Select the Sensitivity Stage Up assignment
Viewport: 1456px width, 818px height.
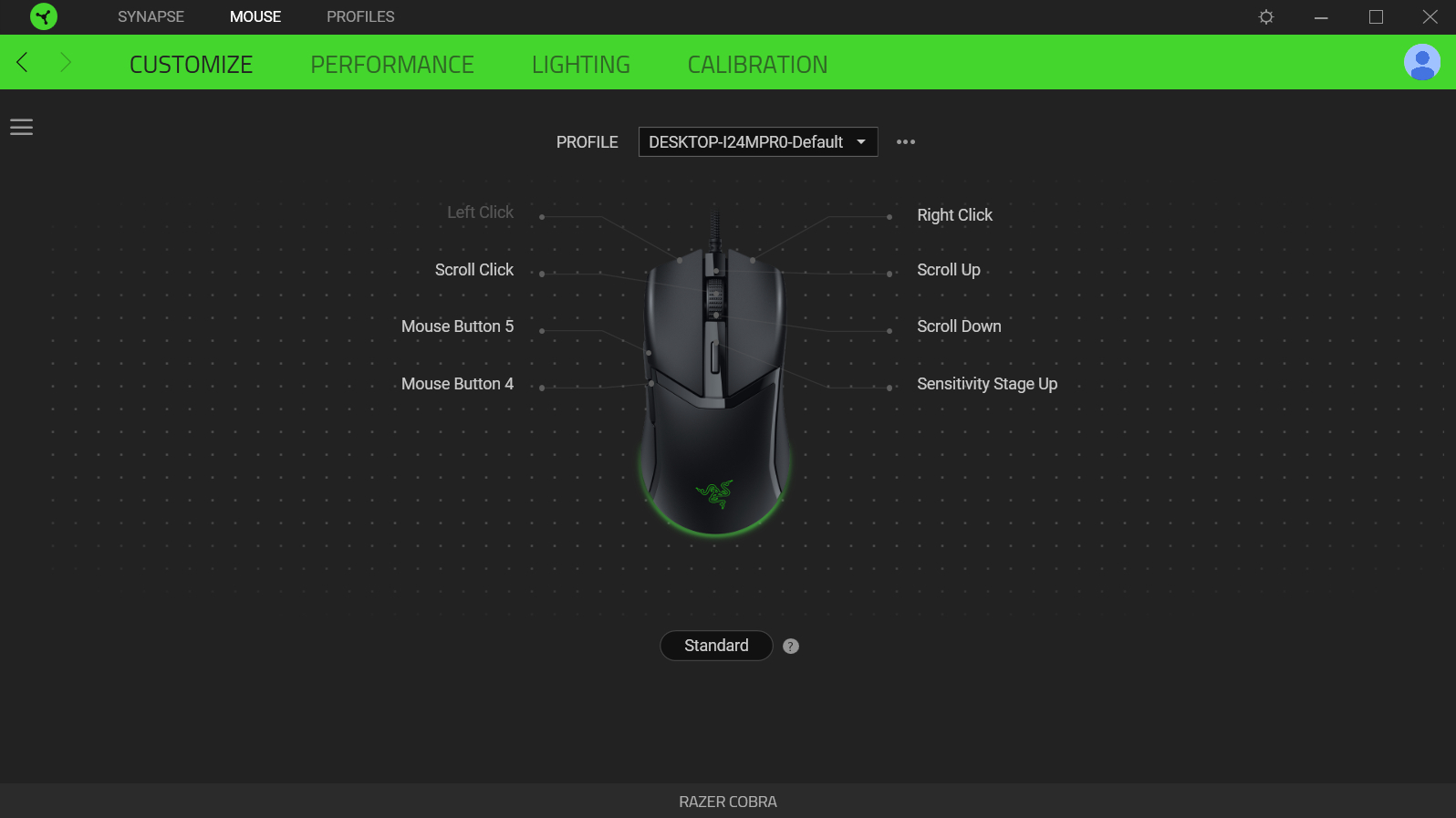pyautogui.click(x=987, y=384)
